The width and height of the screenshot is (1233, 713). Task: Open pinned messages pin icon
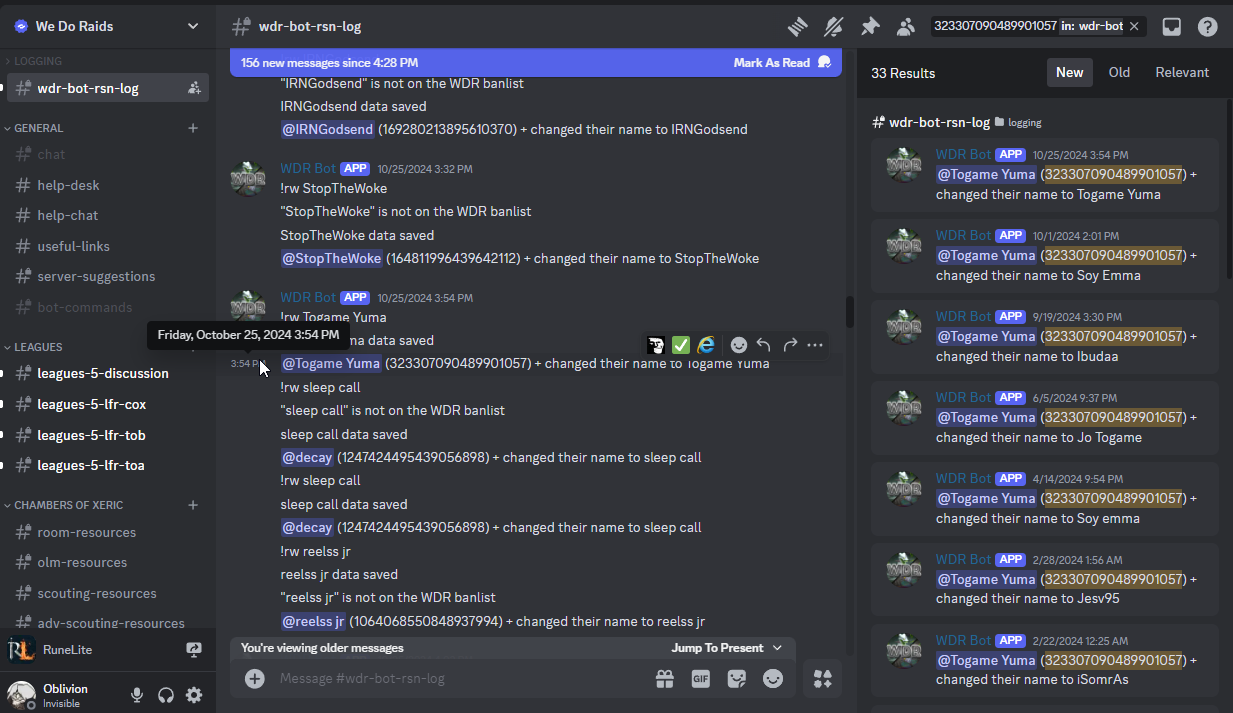[x=870, y=27]
